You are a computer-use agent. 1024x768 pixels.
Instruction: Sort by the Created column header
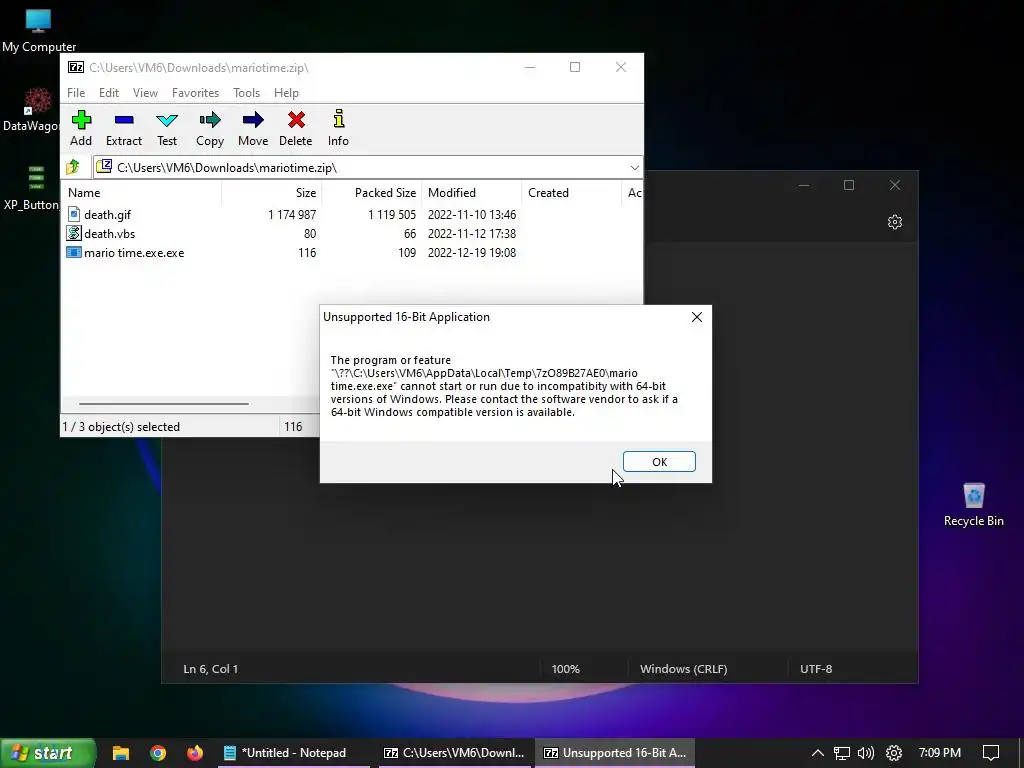click(571, 193)
